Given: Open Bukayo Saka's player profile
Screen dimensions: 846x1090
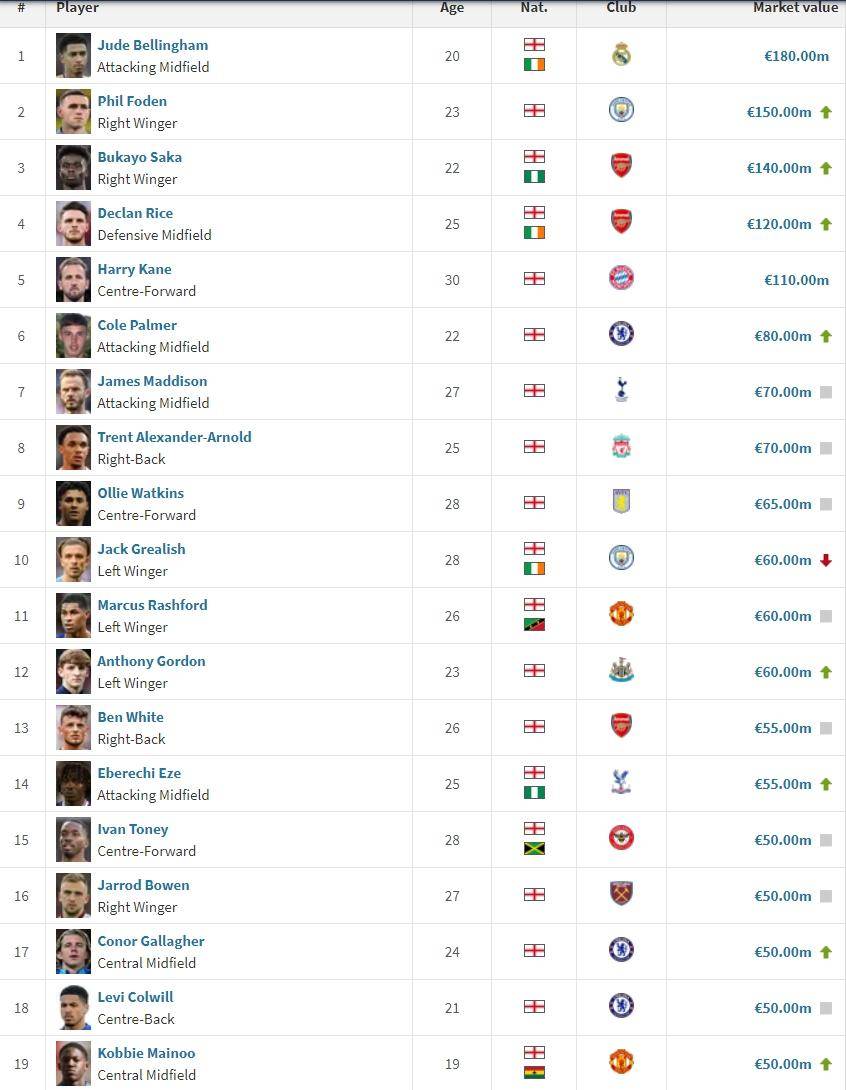Looking at the screenshot, I should (x=139, y=157).
